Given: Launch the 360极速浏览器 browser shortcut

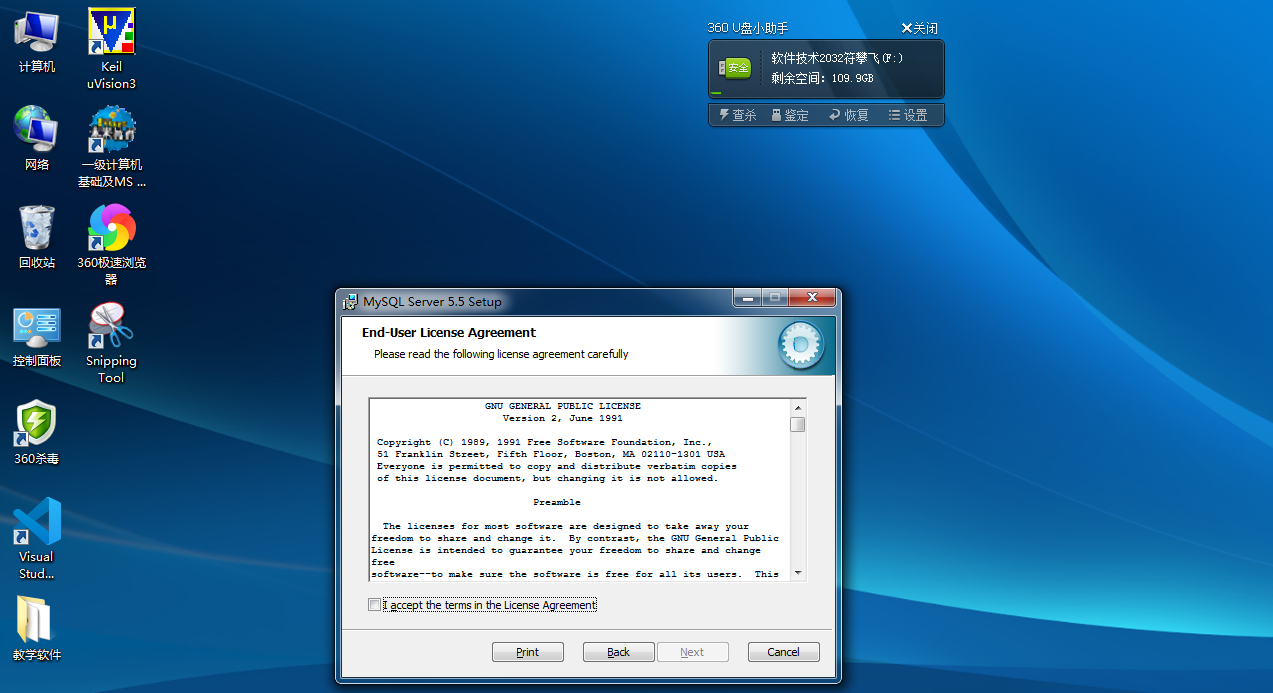Looking at the screenshot, I should tap(111, 245).
